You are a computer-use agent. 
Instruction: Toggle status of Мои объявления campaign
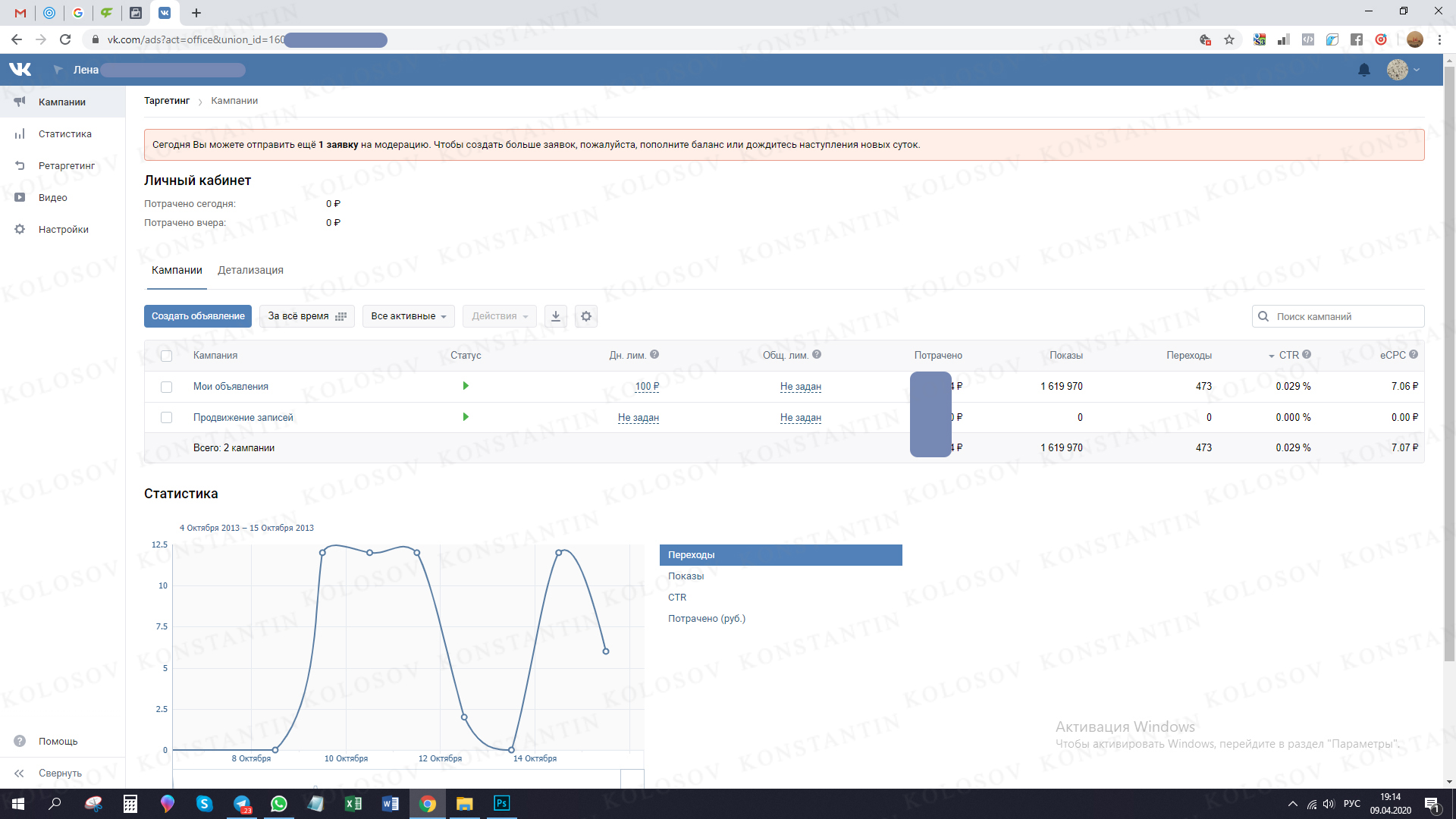coord(466,386)
